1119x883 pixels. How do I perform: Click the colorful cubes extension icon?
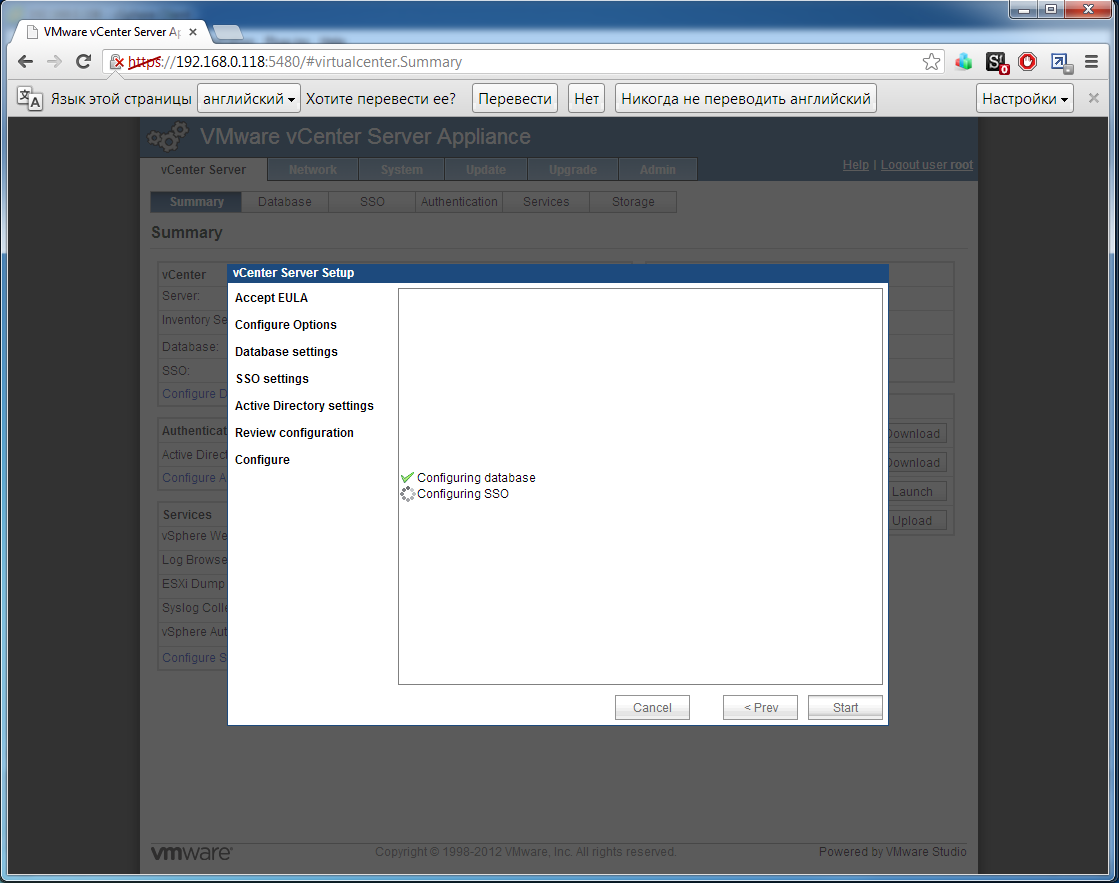[964, 62]
